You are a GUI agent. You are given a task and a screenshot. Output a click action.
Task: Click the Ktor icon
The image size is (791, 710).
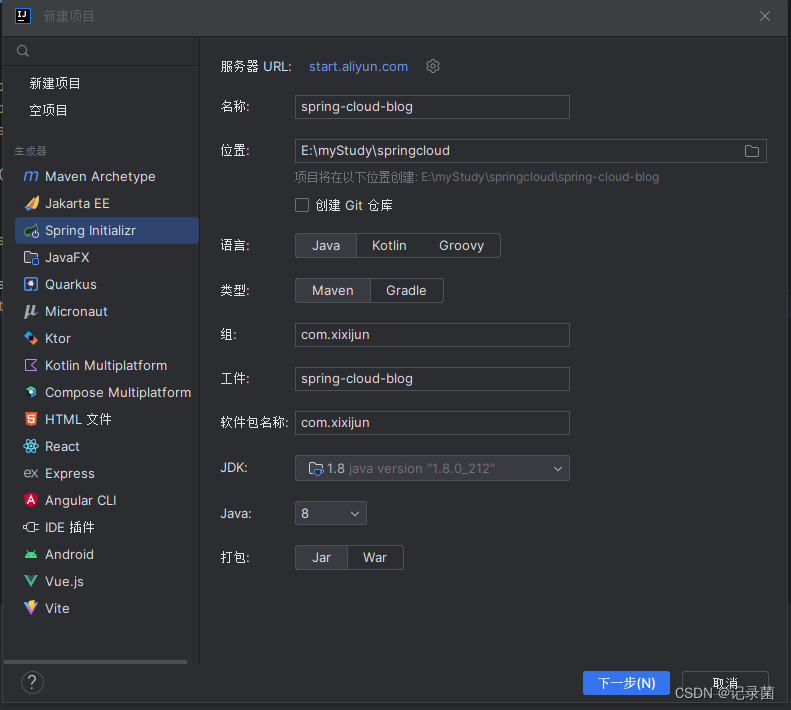31,338
